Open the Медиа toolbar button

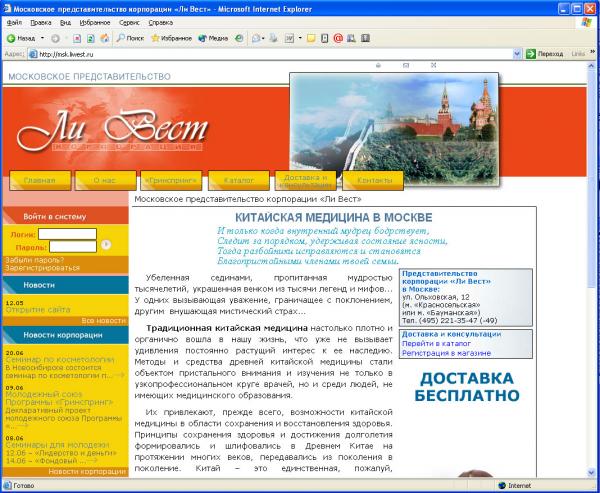[213, 38]
